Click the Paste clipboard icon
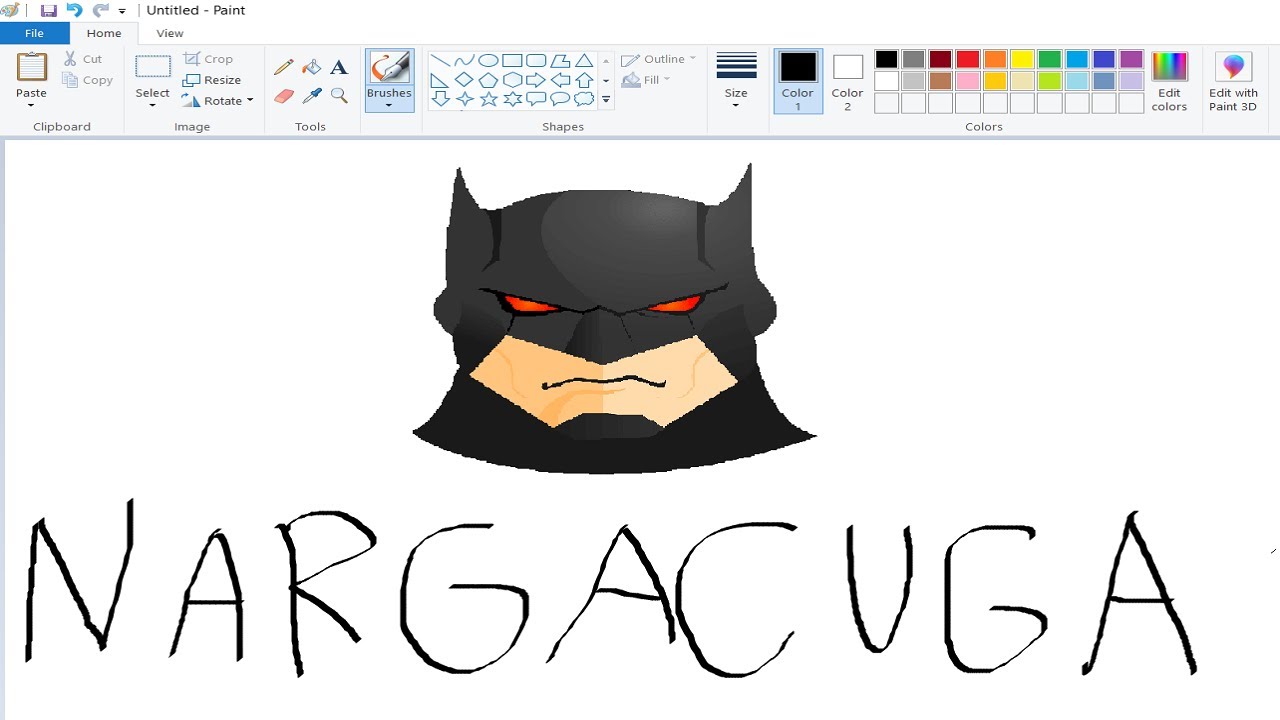 pos(32,67)
